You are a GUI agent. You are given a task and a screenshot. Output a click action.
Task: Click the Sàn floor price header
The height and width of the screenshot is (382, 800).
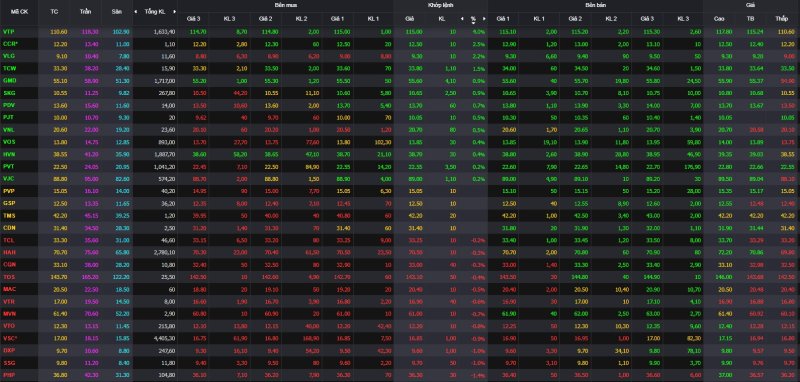coord(116,11)
